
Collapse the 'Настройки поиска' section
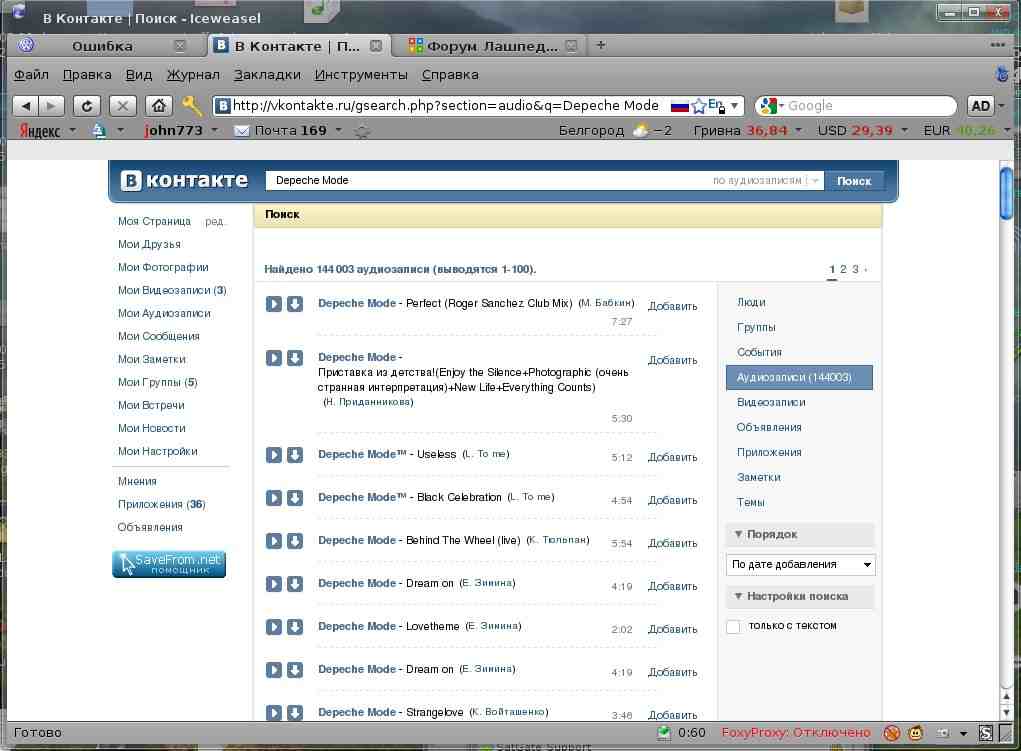coord(800,596)
